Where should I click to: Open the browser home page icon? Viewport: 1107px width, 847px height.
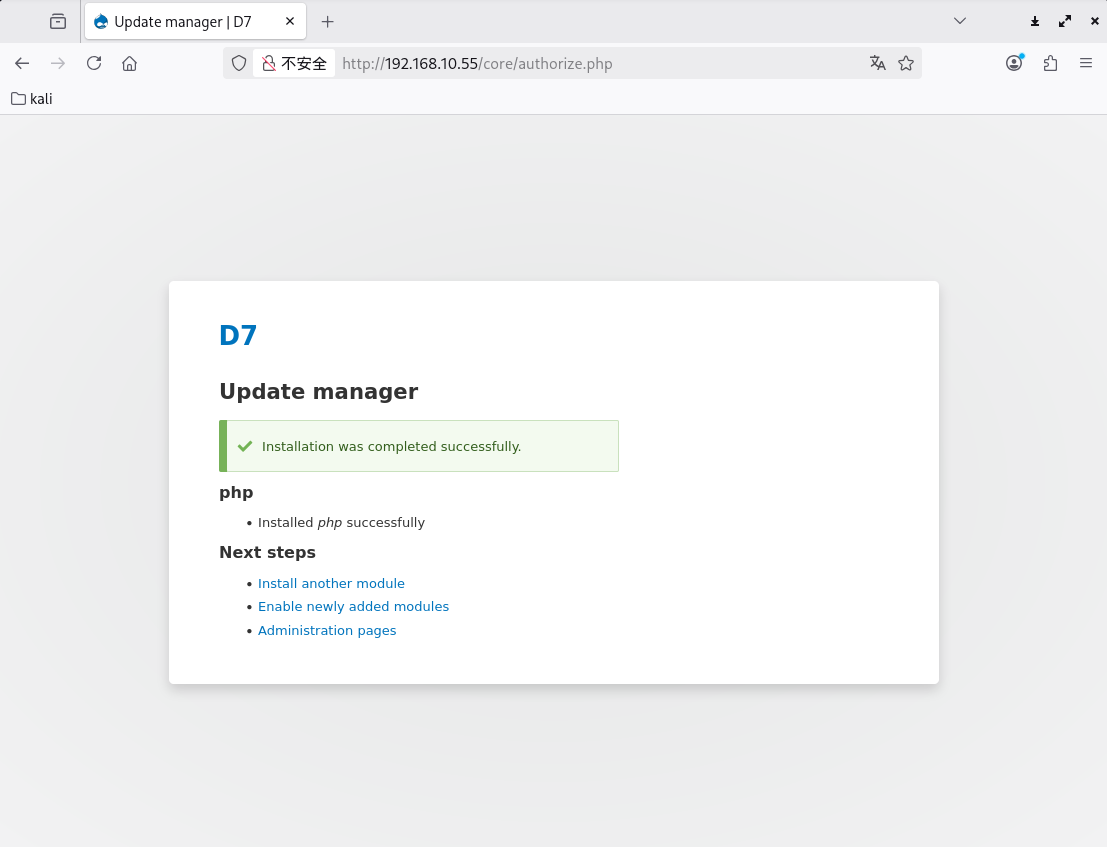pyautogui.click(x=129, y=63)
